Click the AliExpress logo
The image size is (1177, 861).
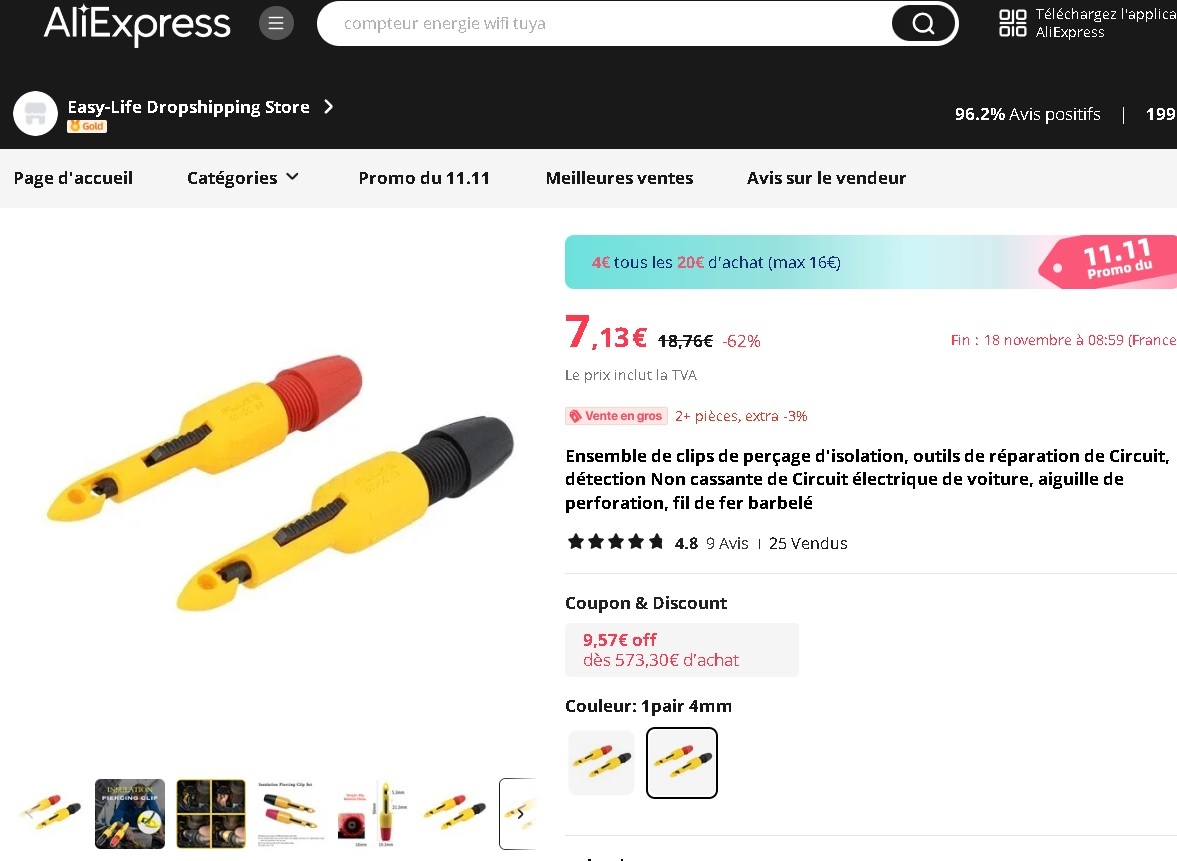pos(137,24)
